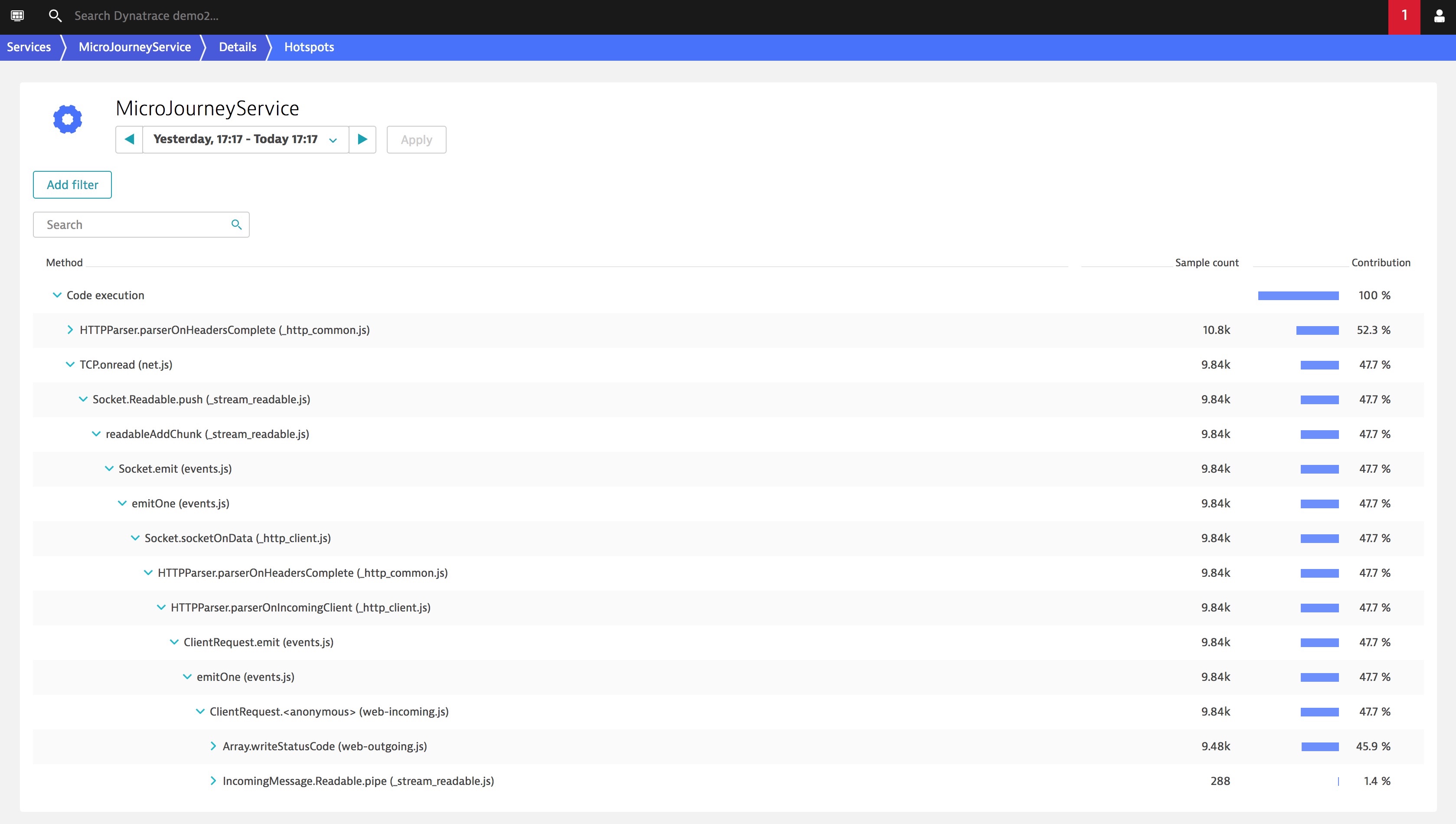This screenshot has width=1456, height=824.
Task: Click into the method Search input field
Action: [141, 225]
